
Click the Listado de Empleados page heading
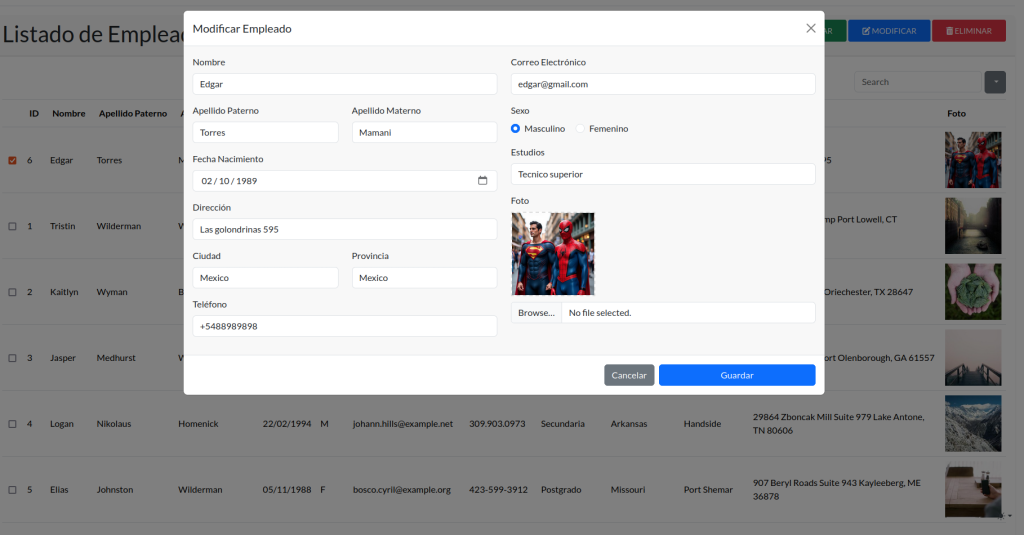point(93,34)
